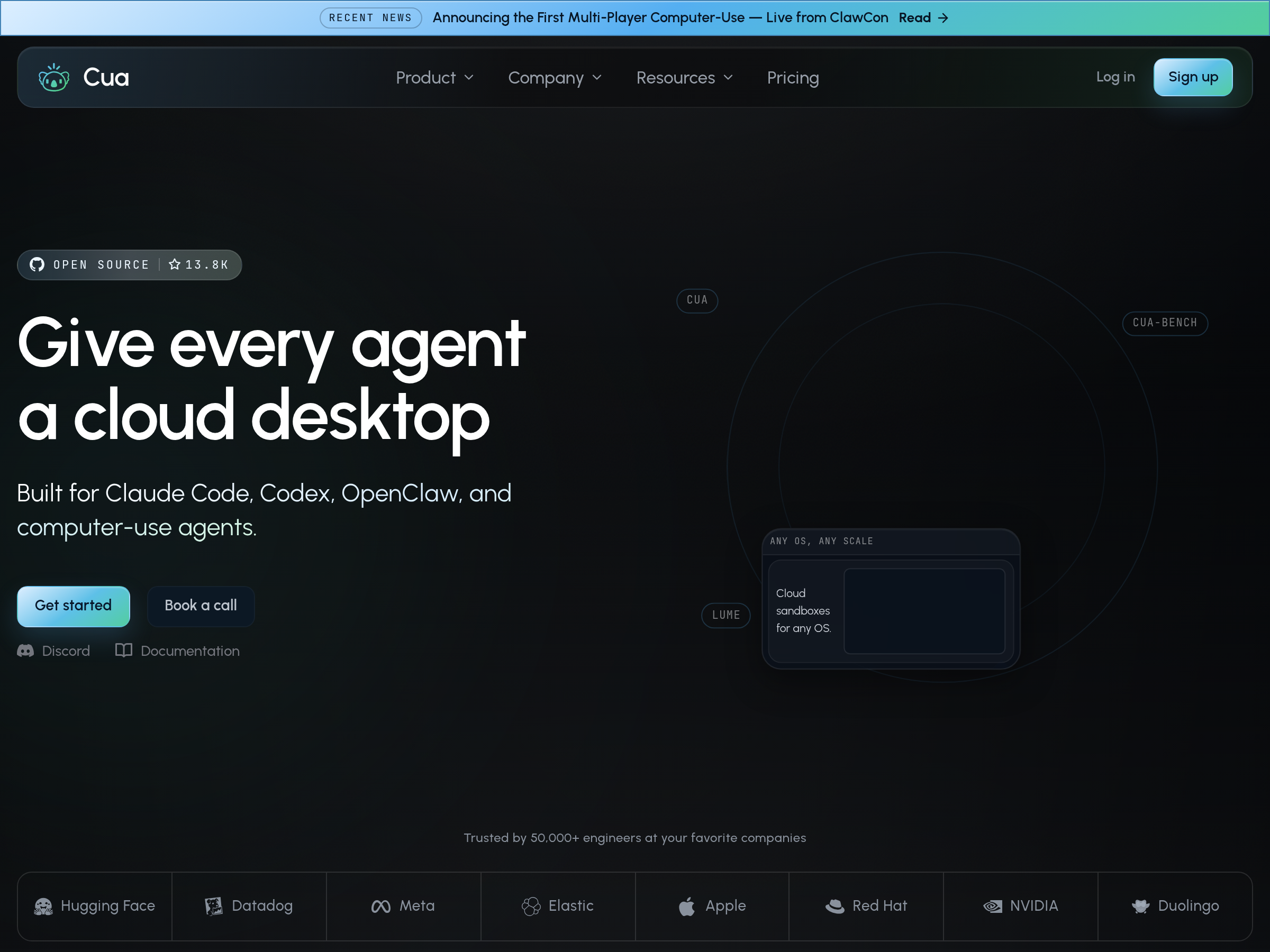
Task: Click the Log in link
Action: pyautogui.click(x=1115, y=77)
